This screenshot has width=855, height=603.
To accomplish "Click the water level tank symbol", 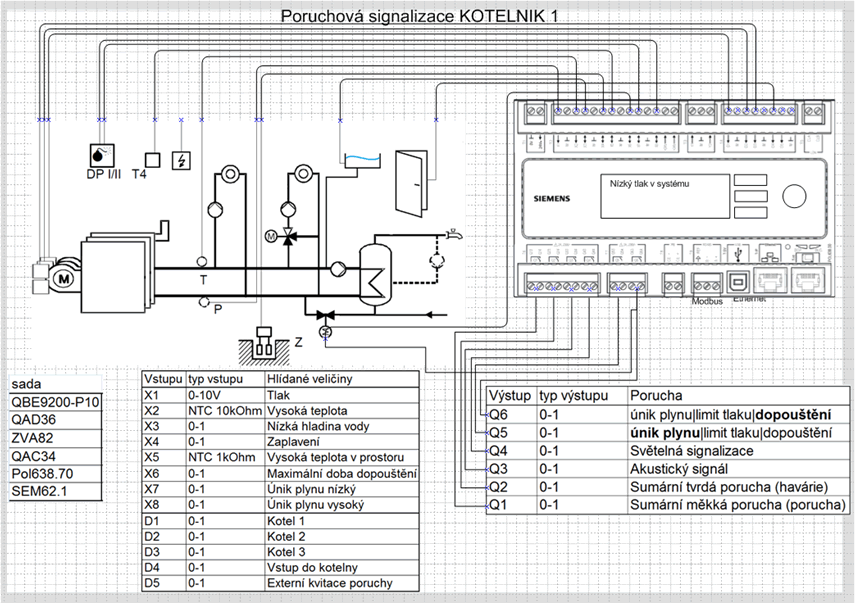I will [362, 162].
